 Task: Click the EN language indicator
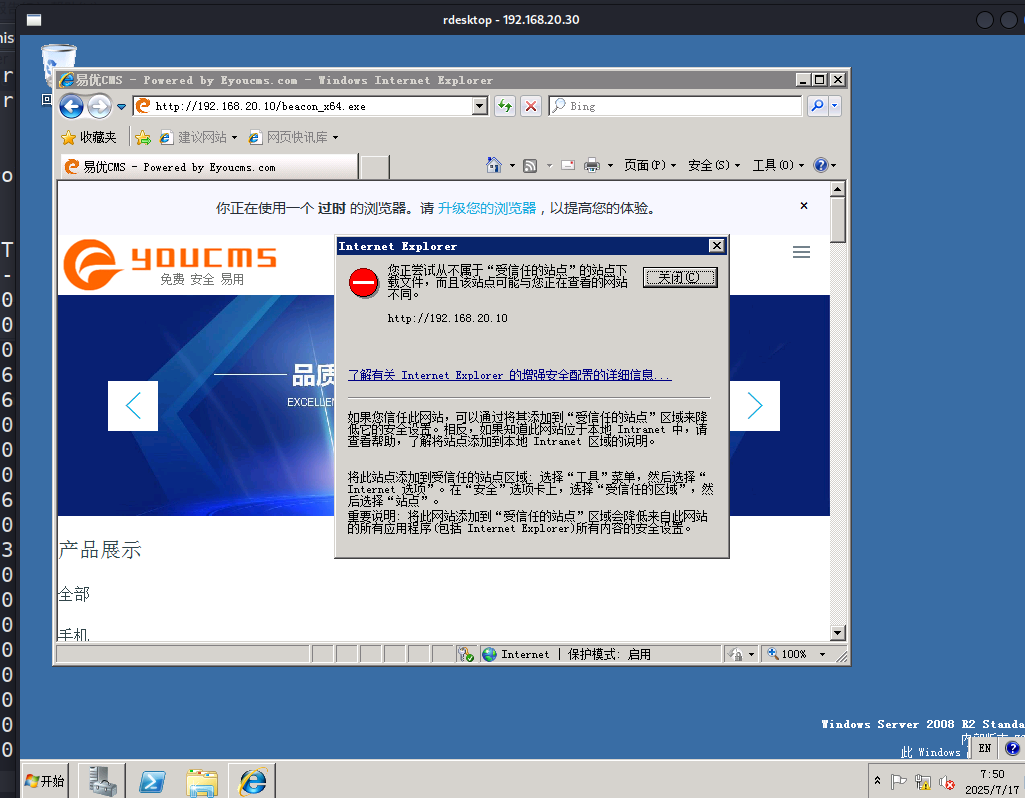(984, 748)
